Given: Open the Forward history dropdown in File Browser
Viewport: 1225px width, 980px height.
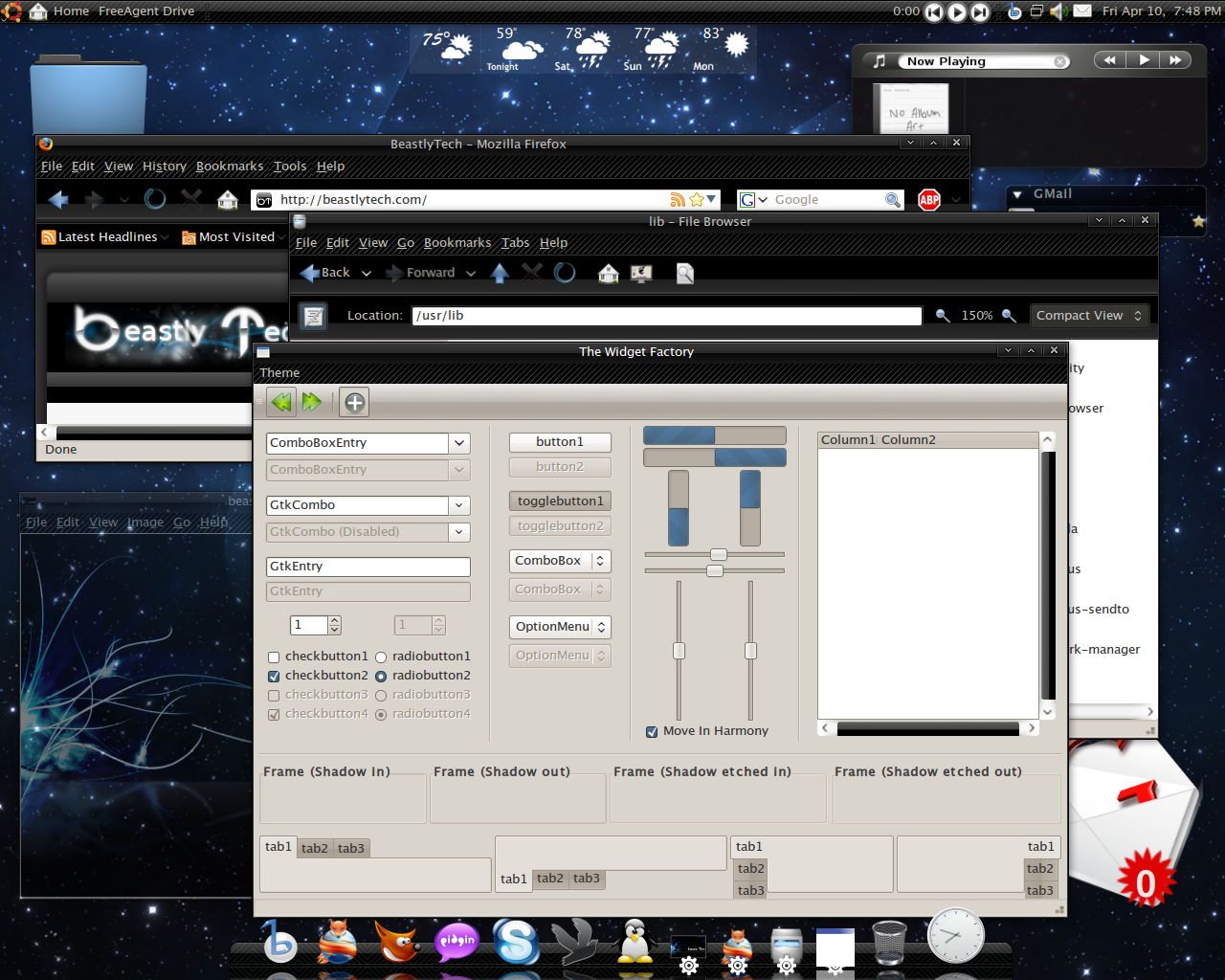Looking at the screenshot, I should [x=471, y=274].
